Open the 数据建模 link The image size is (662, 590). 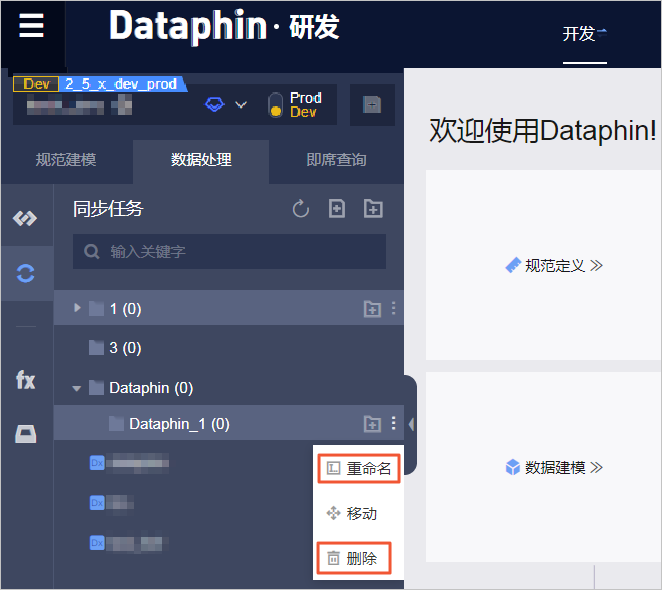[554, 468]
